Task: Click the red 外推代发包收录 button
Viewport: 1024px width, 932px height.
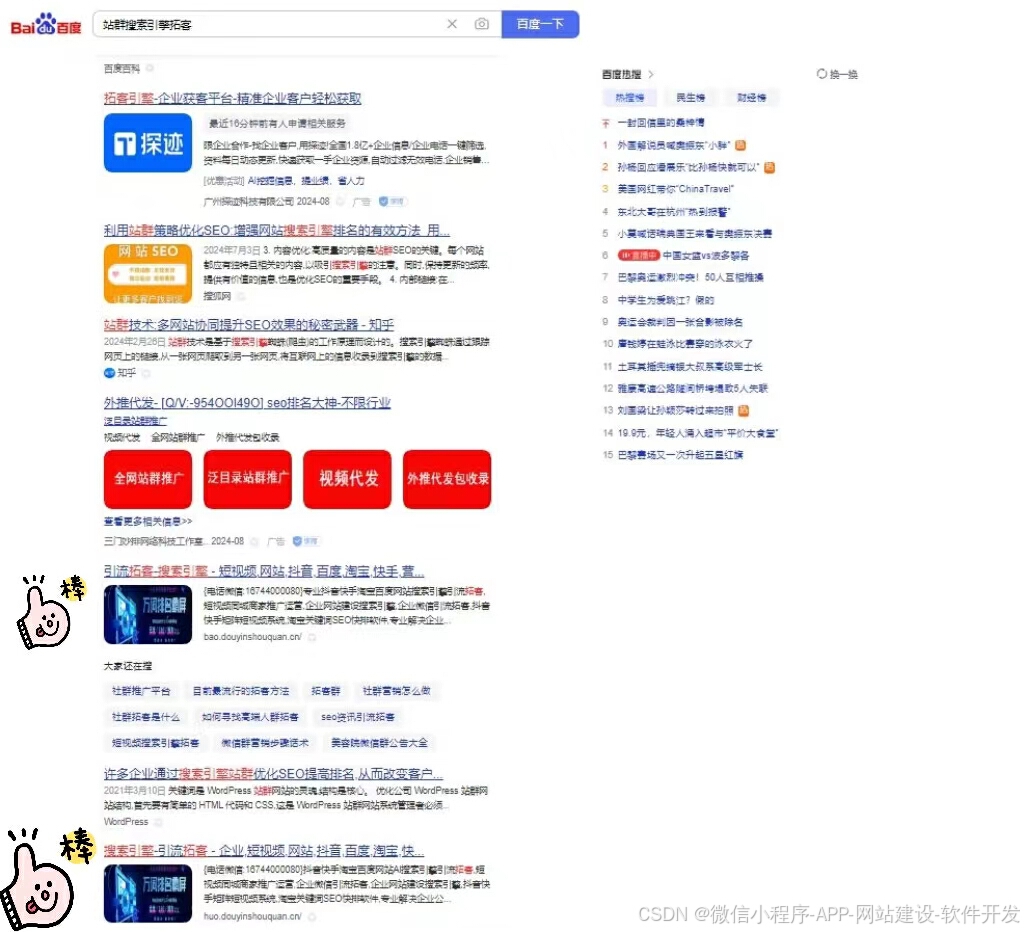Action: 447,479
